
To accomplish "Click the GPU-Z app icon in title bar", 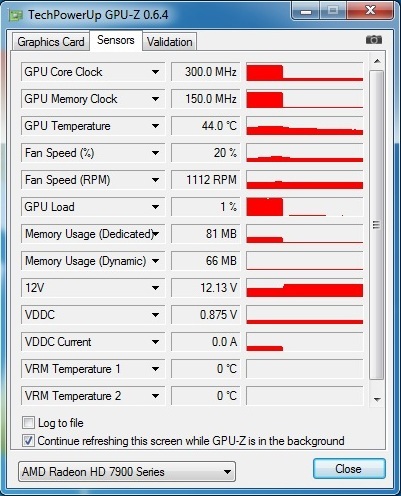I will tap(16, 15).
